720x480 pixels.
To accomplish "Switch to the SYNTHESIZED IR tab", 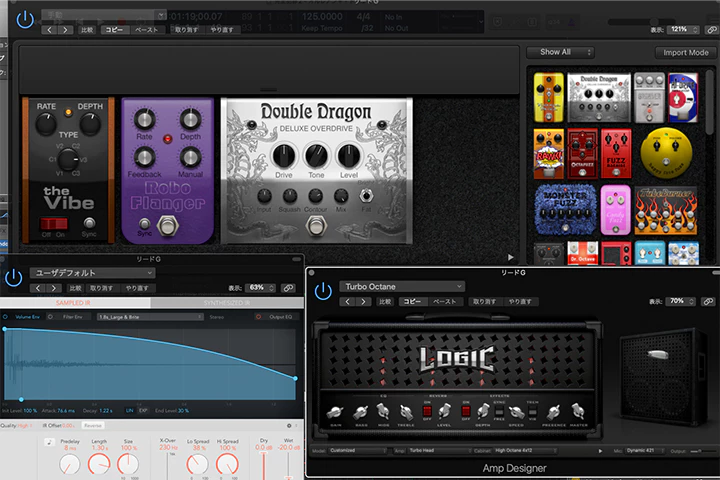I will (227, 303).
